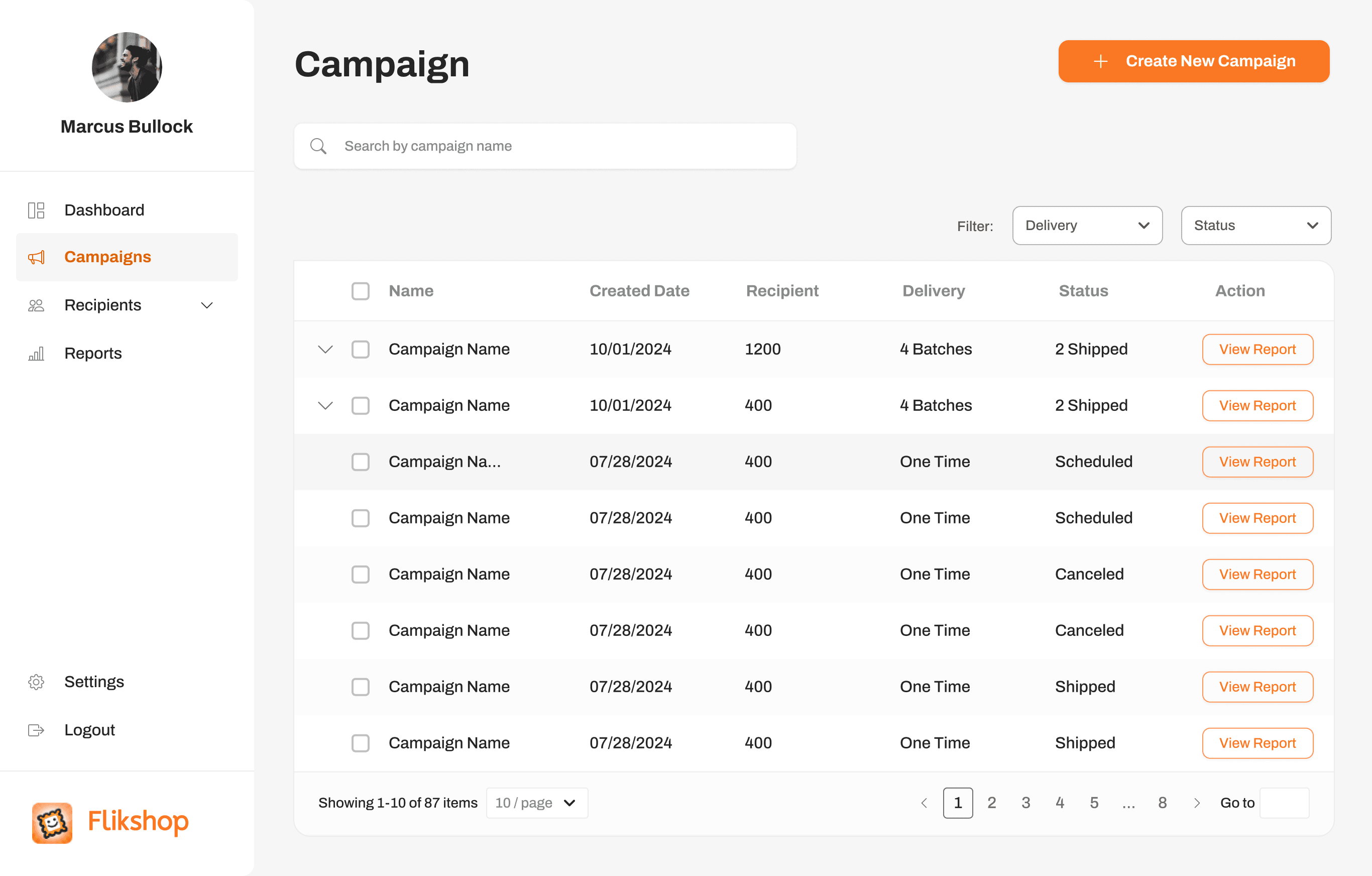Click the Reports bar chart icon
1372x876 pixels.
point(36,354)
